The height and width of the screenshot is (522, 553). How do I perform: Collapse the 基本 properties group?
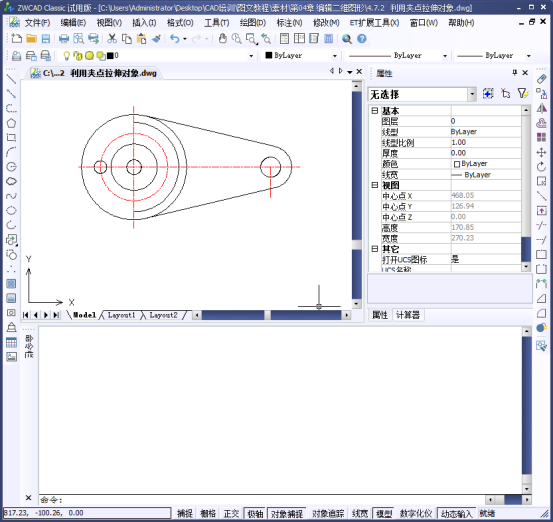(x=375, y=111)
